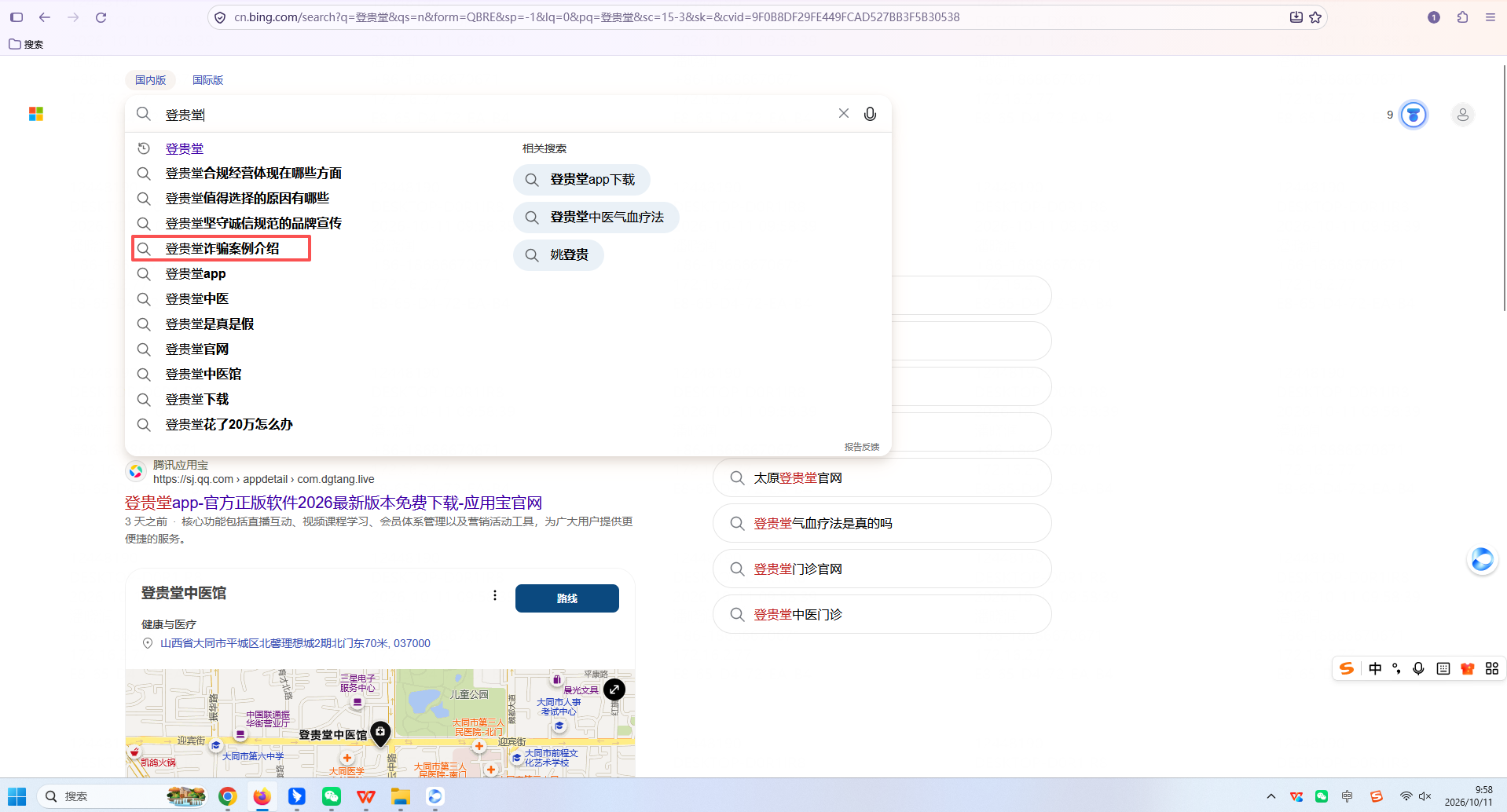Open the 搜索 bookmarks folder

(26, 44)
